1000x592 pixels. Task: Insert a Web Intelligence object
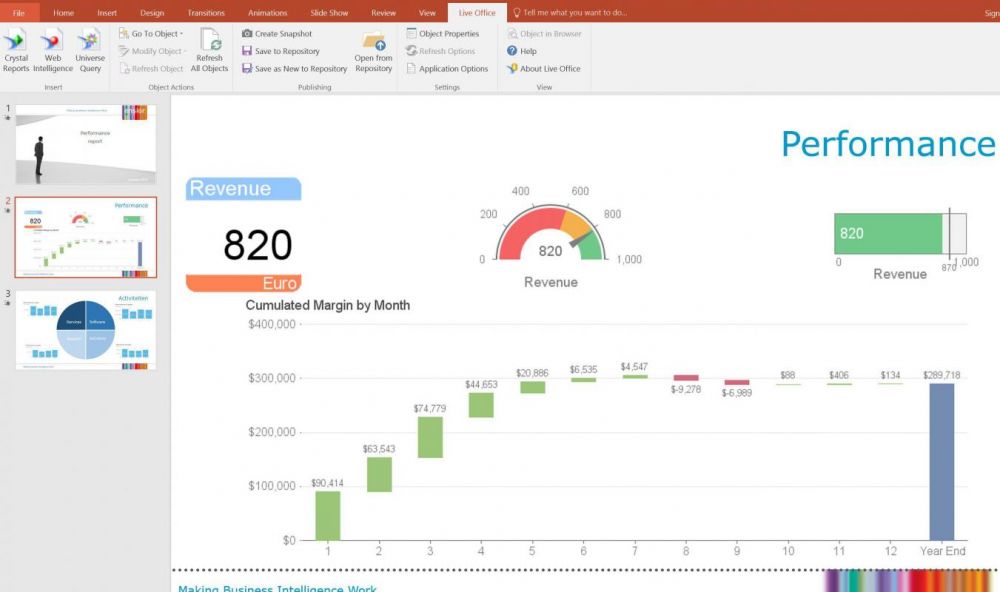point(52,50)
